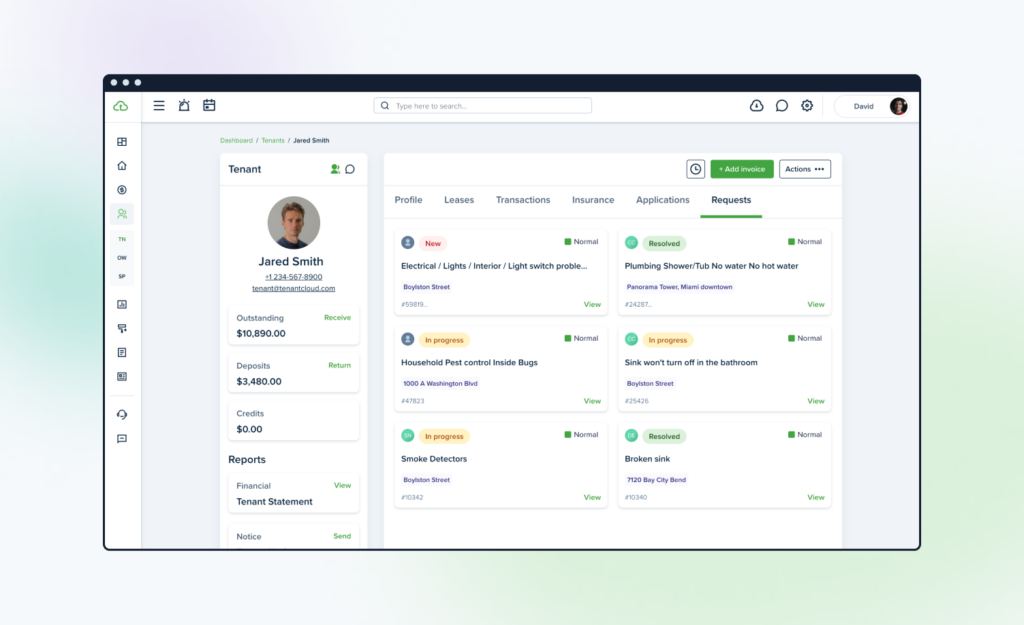
Task: View the Electrical Lights request
Action: coord(592,304)
